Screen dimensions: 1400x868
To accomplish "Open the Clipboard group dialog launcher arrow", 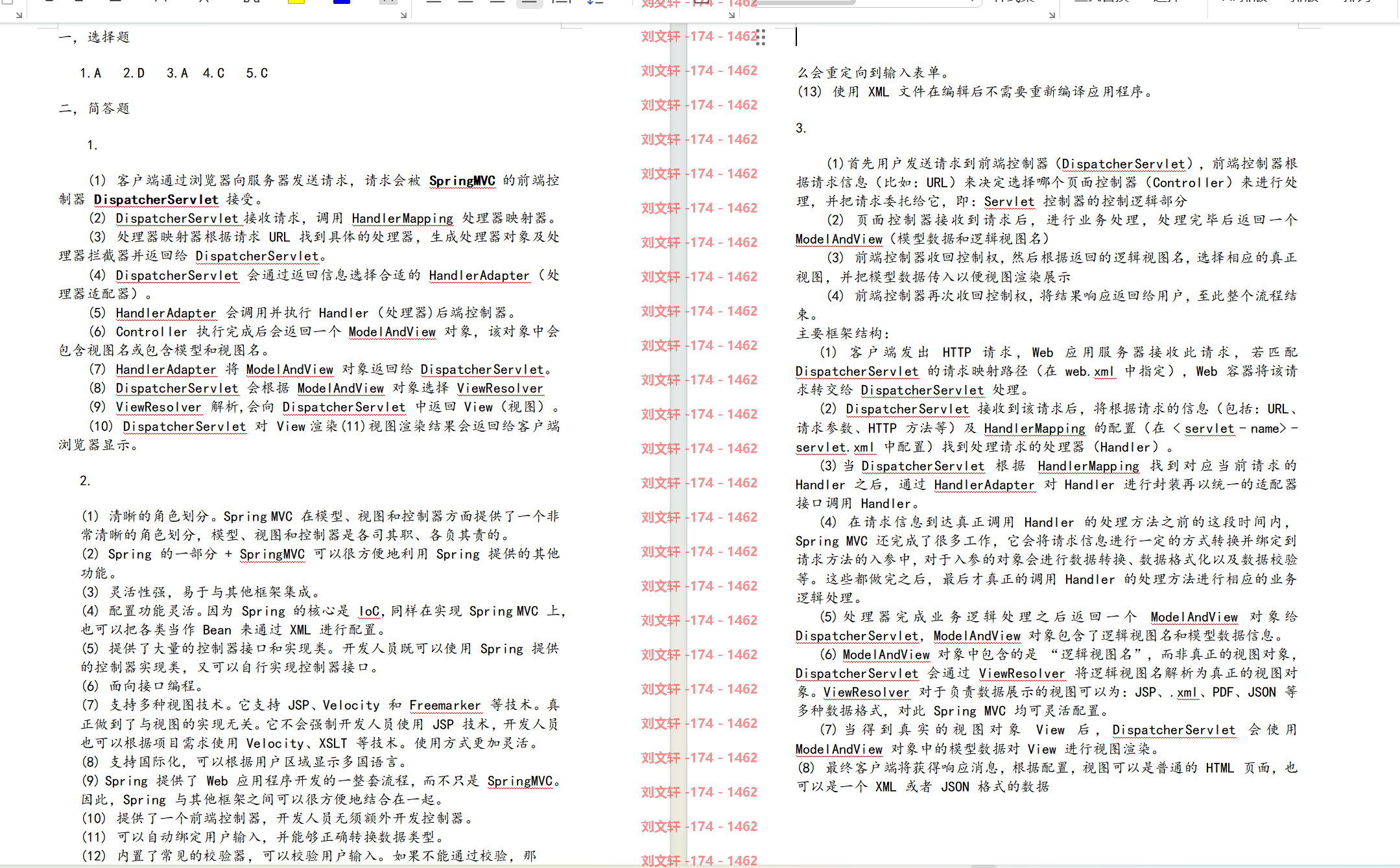I will point(19,14).
